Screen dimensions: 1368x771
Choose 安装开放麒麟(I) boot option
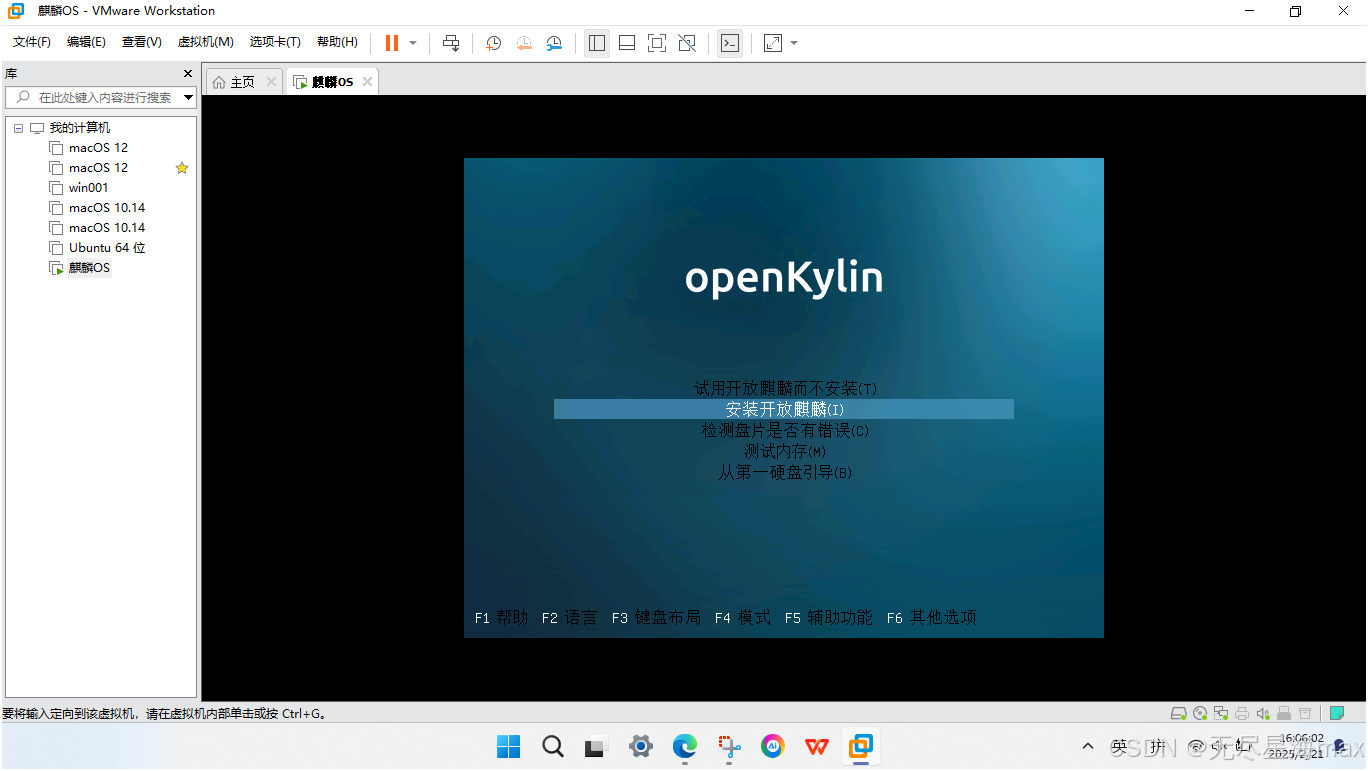784,409
